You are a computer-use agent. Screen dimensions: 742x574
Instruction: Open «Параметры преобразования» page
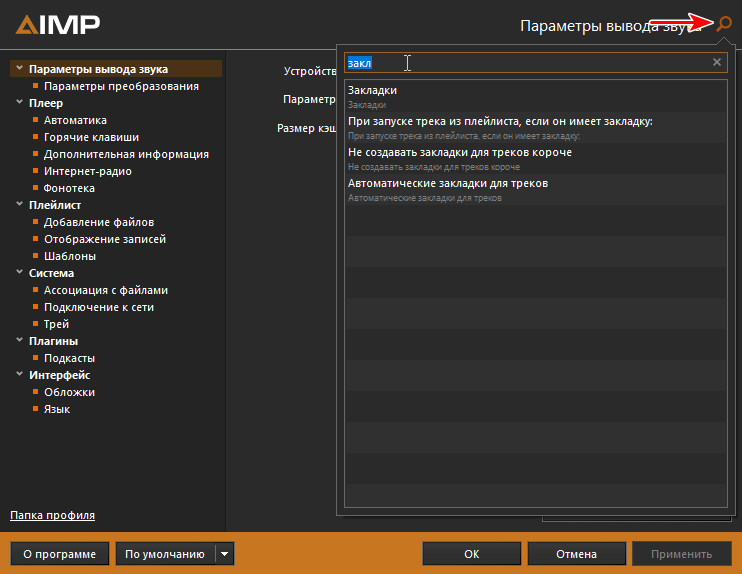tap(121, 86)
